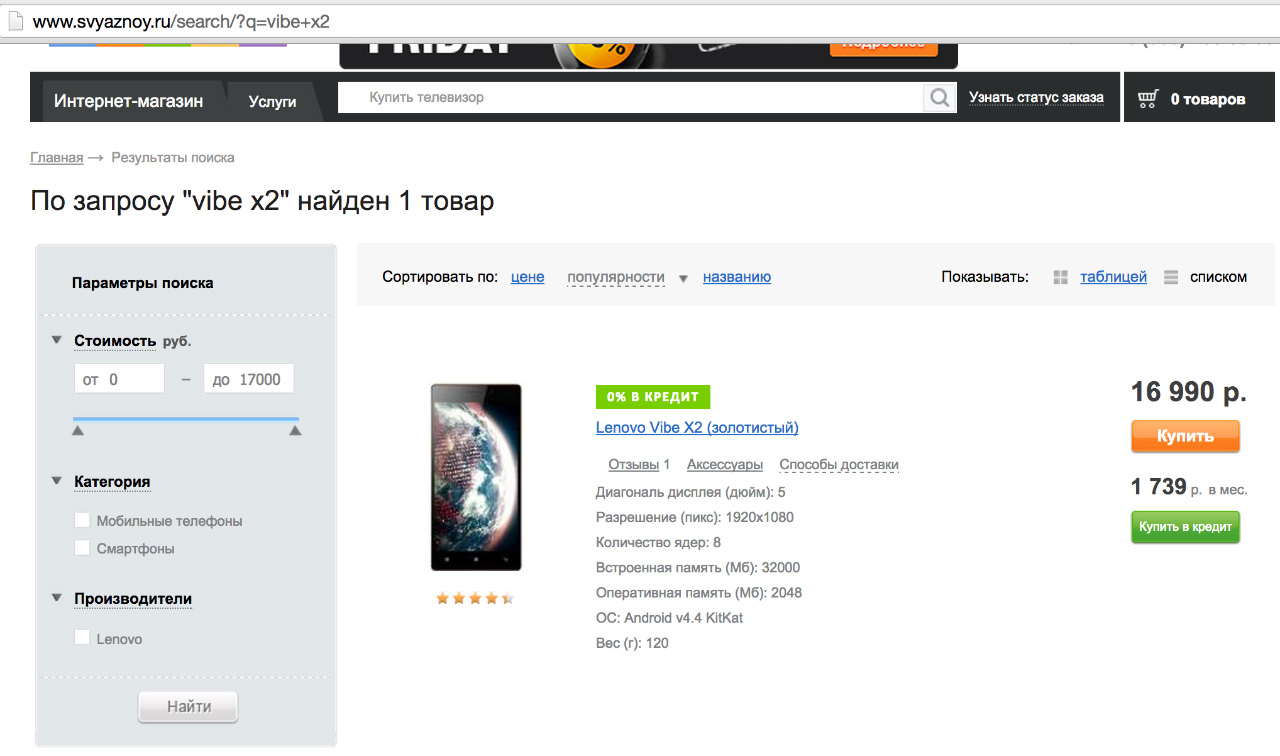Collapse the Стоимость filter section
The image size is (1280, 756).
(x=57, y=340)
